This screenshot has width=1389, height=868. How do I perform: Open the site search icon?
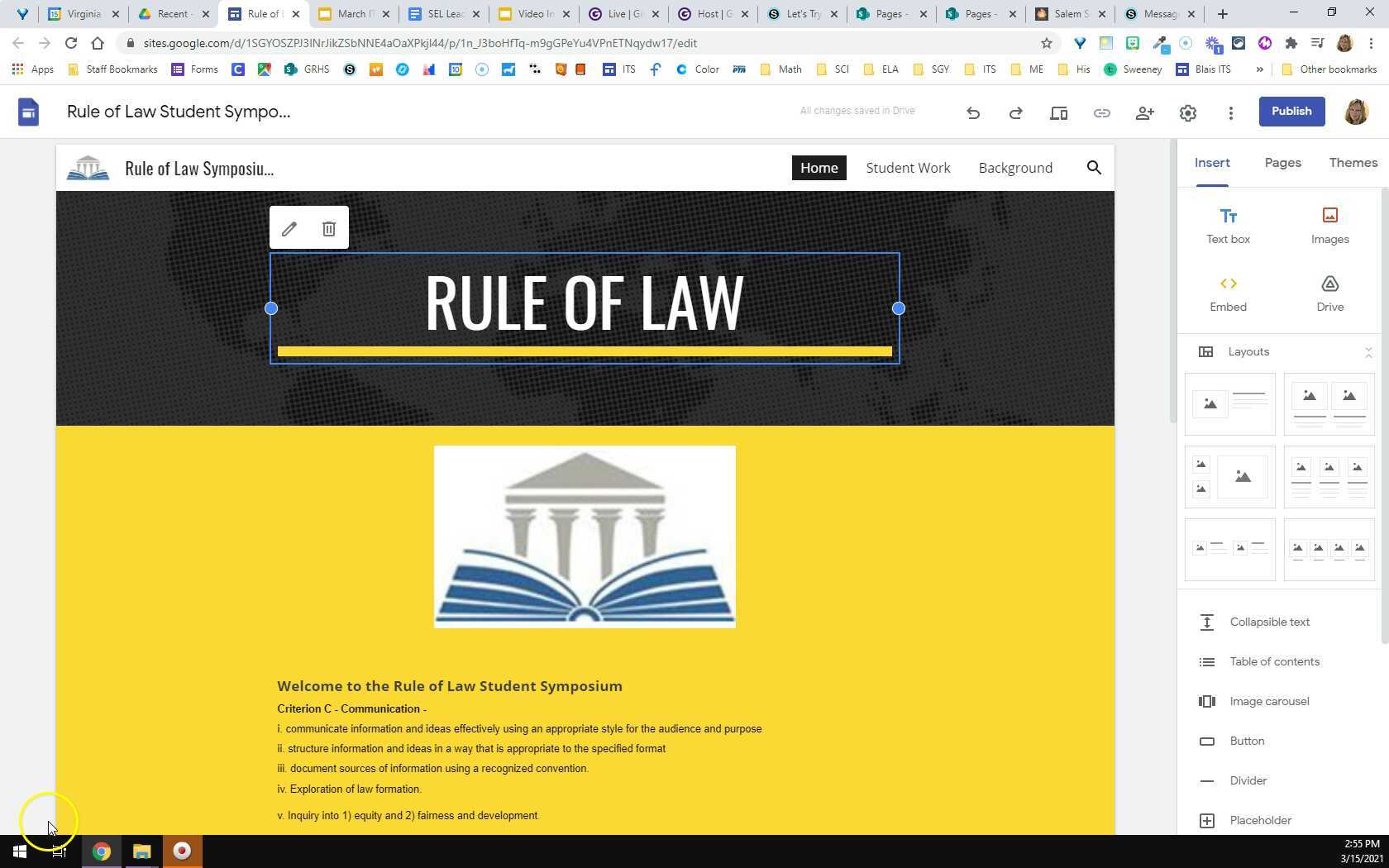[x=1094, y=168]
